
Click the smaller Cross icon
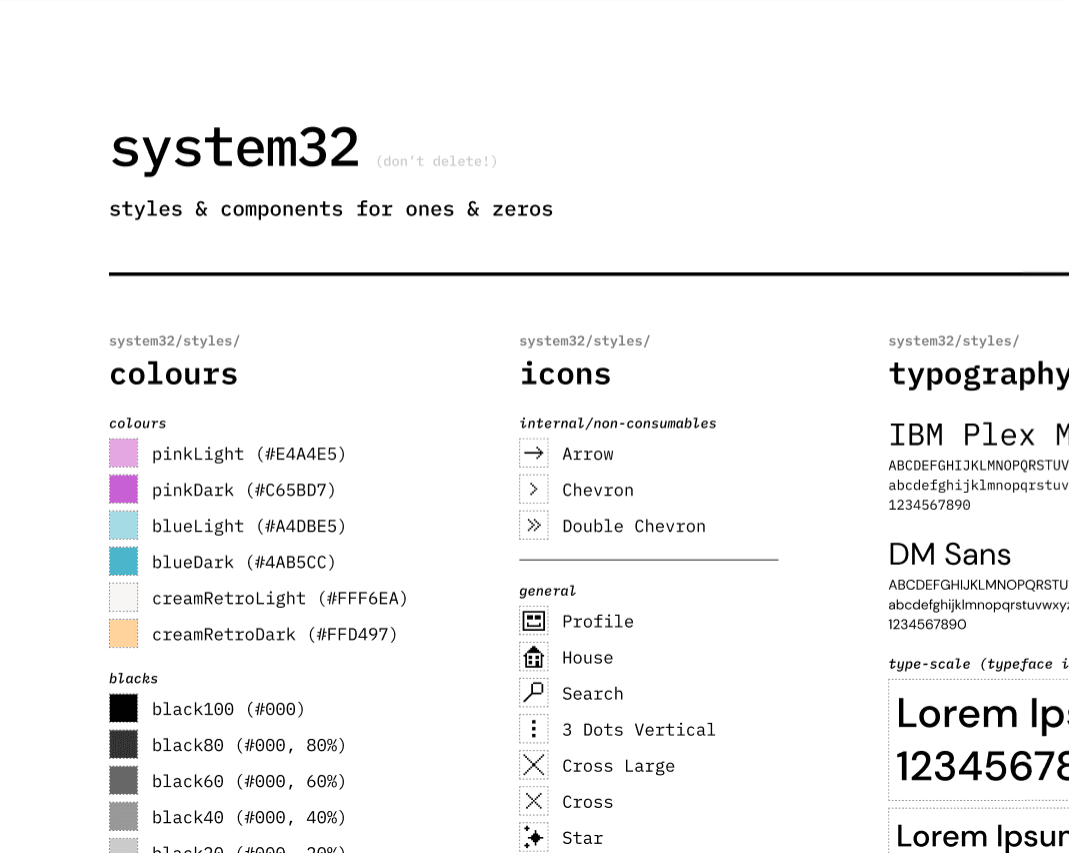coord(534,801)
